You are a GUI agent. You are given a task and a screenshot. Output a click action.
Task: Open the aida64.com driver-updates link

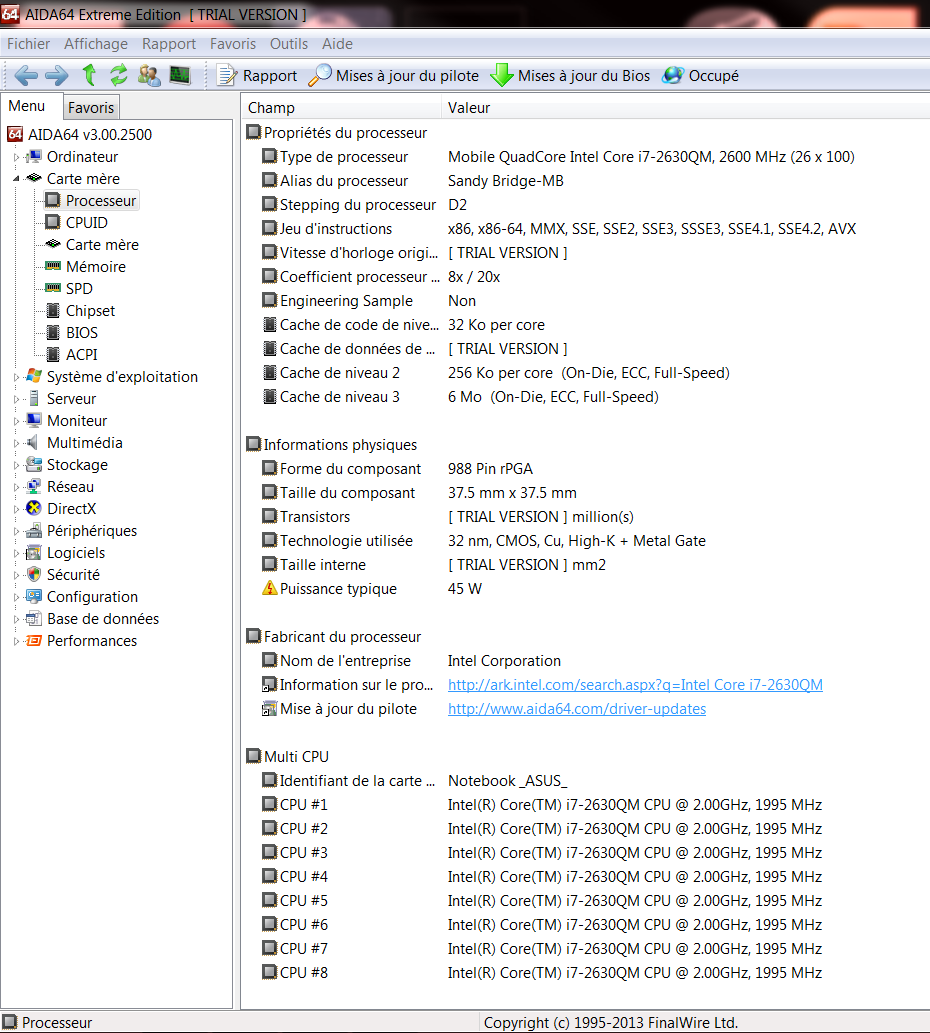coord(577,709)
